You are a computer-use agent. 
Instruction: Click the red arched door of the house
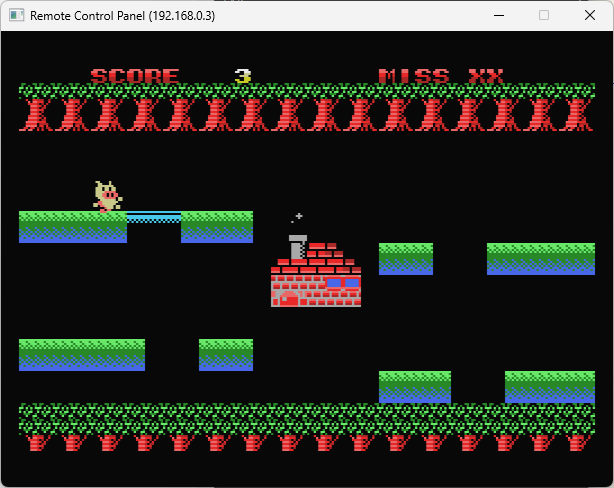[x=289, y=299]
